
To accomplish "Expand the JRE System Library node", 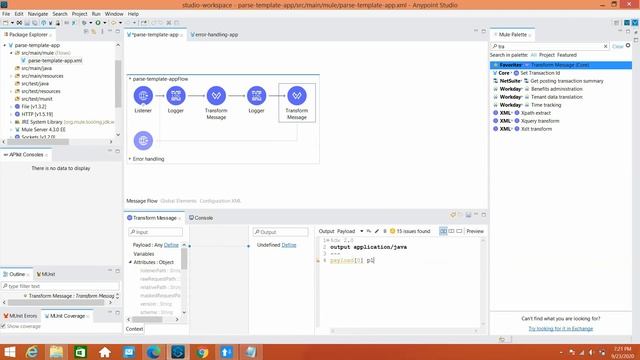I will click(11, 122).
